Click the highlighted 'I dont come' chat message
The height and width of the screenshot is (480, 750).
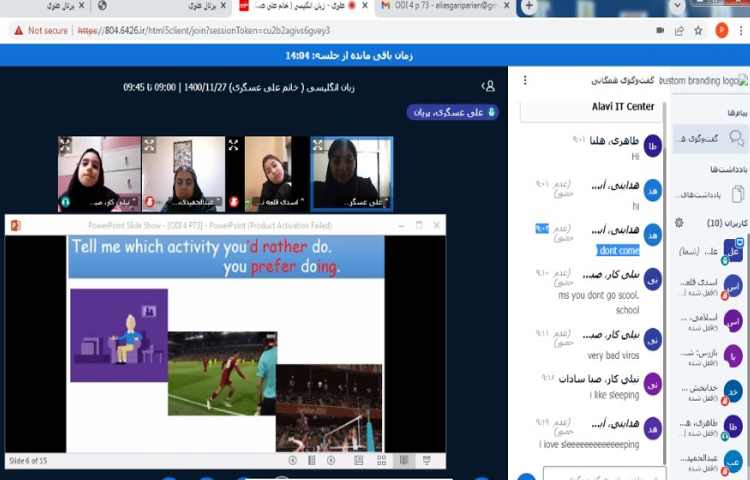[618, 251]
